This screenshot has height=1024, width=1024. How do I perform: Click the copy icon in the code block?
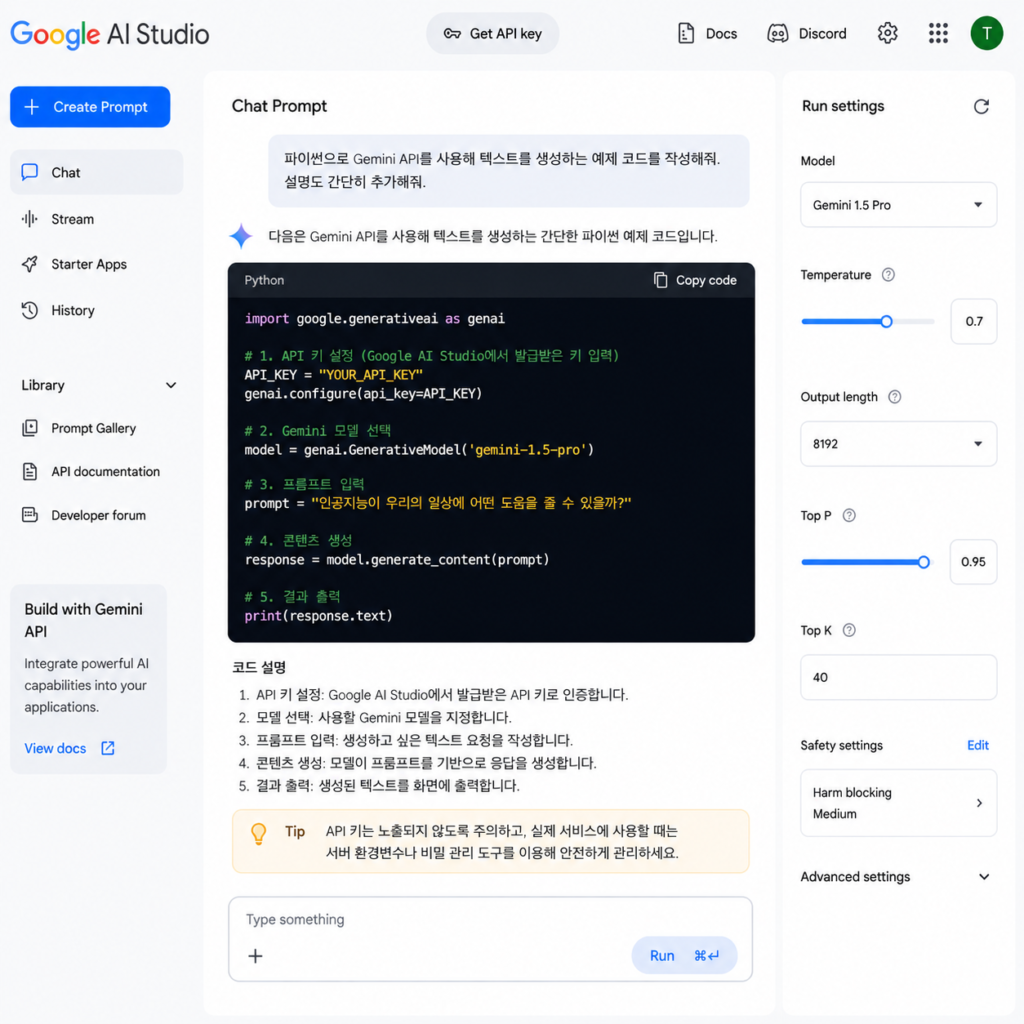click(660, 280)
